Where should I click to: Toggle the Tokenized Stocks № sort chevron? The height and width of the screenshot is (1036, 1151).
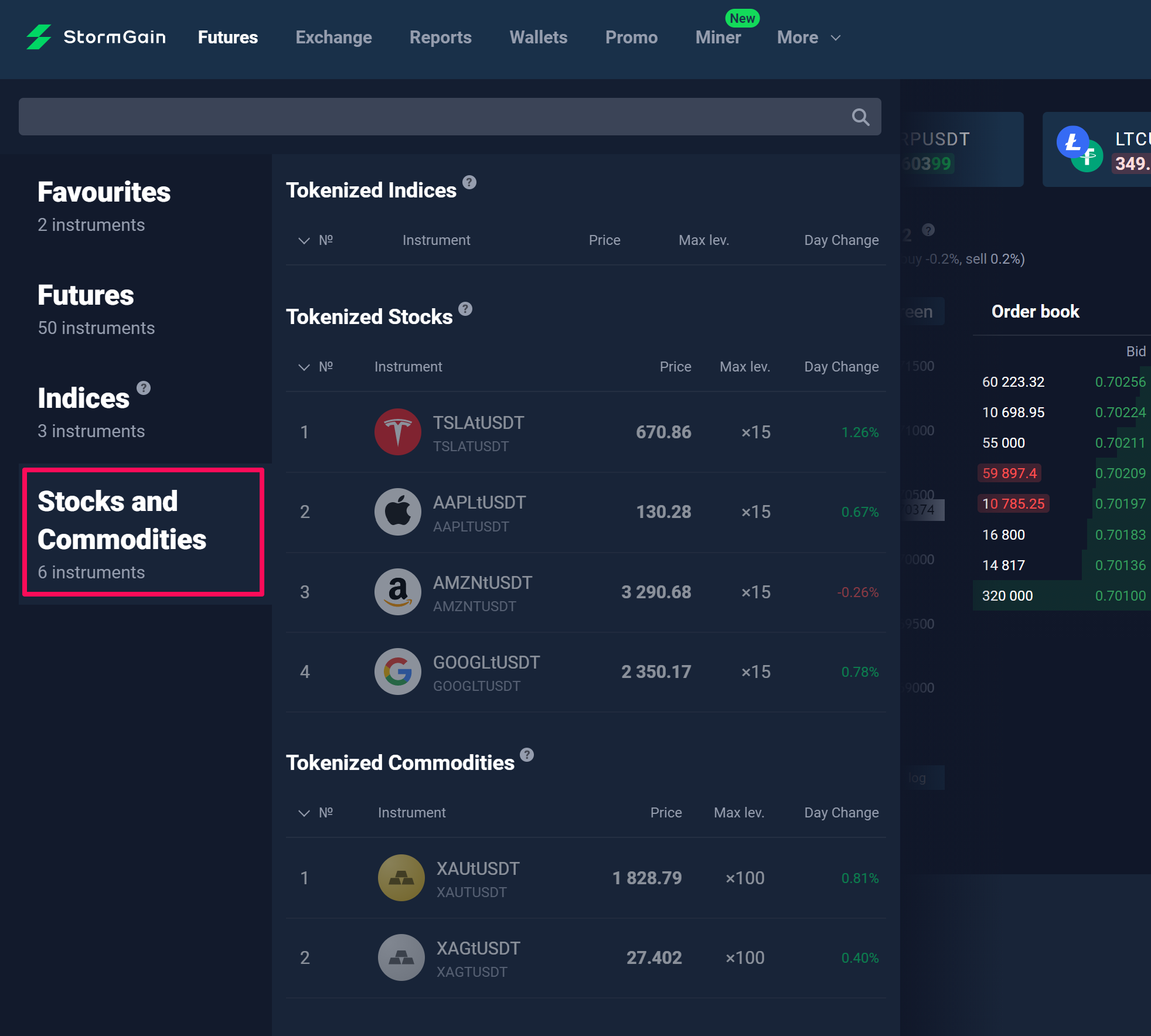[304, 367]
